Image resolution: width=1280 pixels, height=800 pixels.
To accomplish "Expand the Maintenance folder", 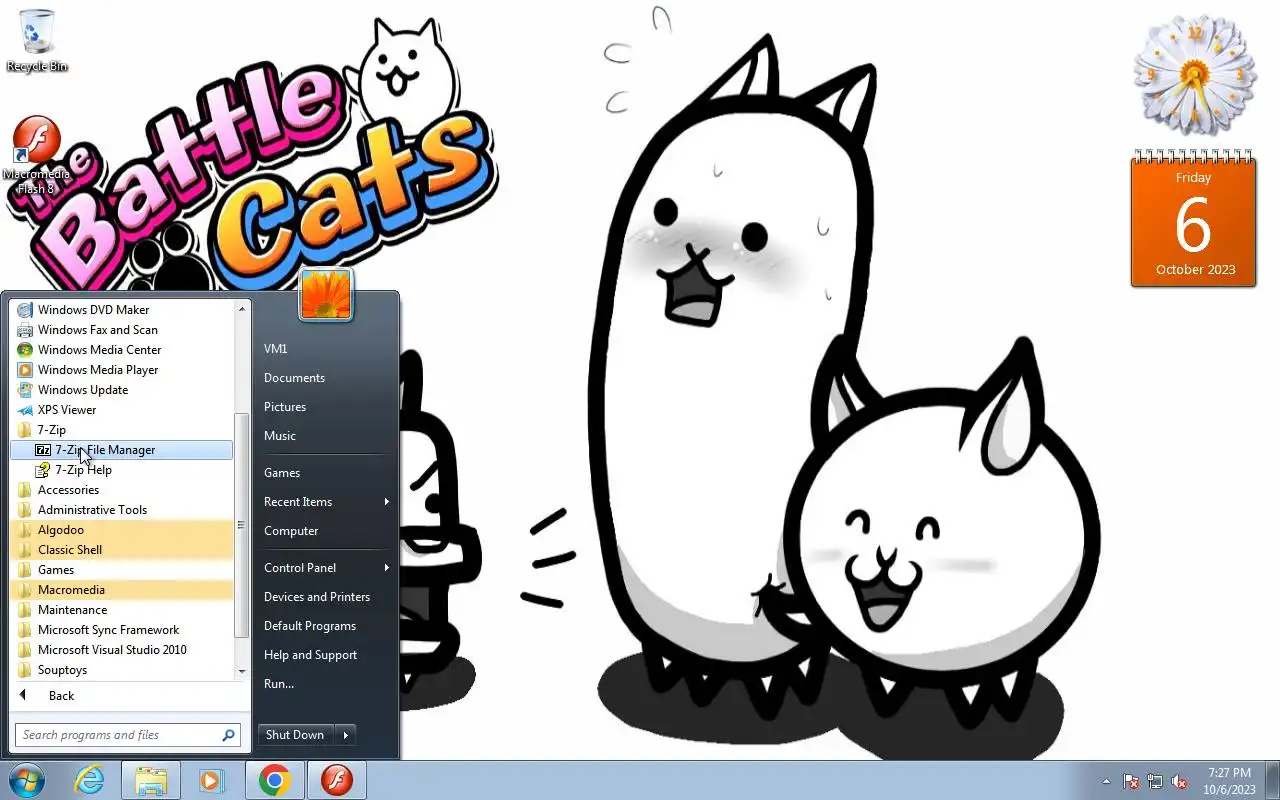I will 121,610.
